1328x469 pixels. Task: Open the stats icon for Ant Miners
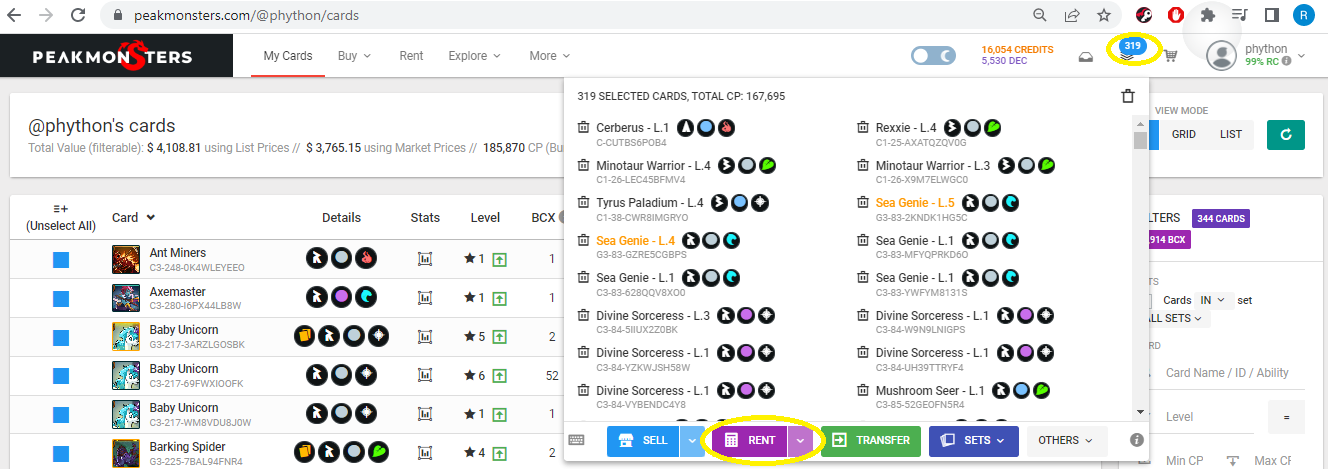point(425,259)
